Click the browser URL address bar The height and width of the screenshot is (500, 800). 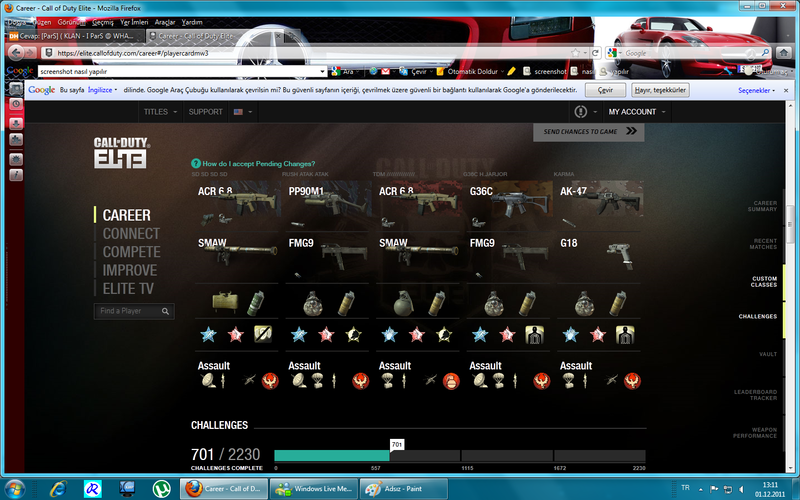tap(311, 53)
